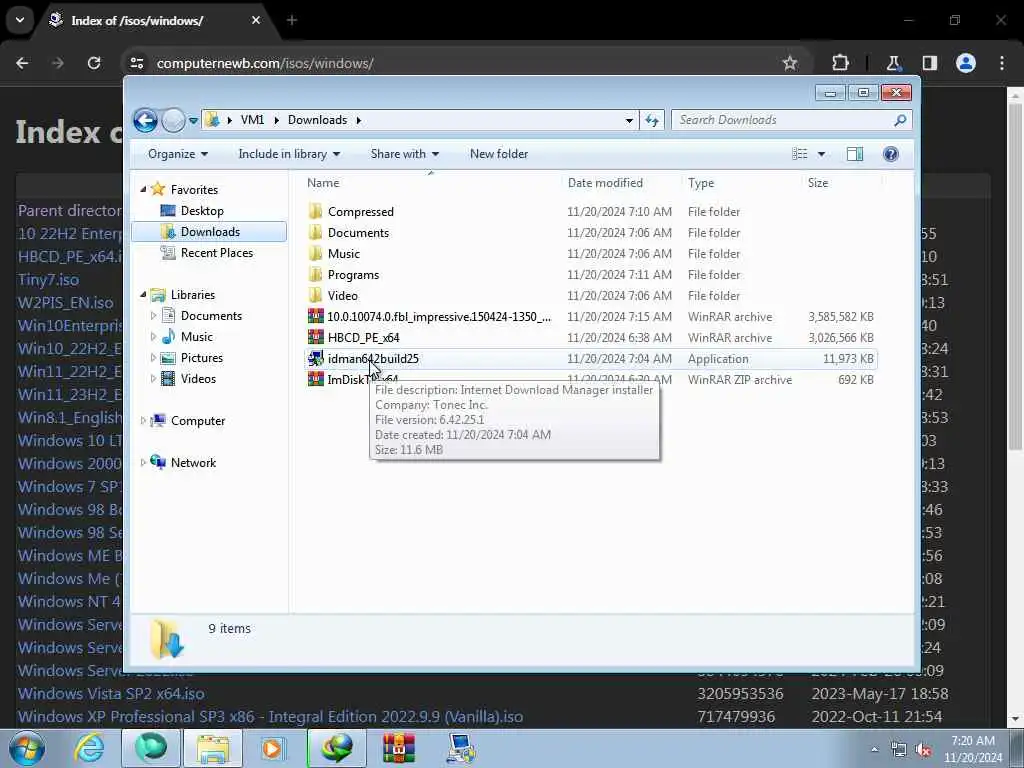The width and height of the screenshot is (1024, 768).
Task: Expand the Computer node
Action: click(143, 421)
